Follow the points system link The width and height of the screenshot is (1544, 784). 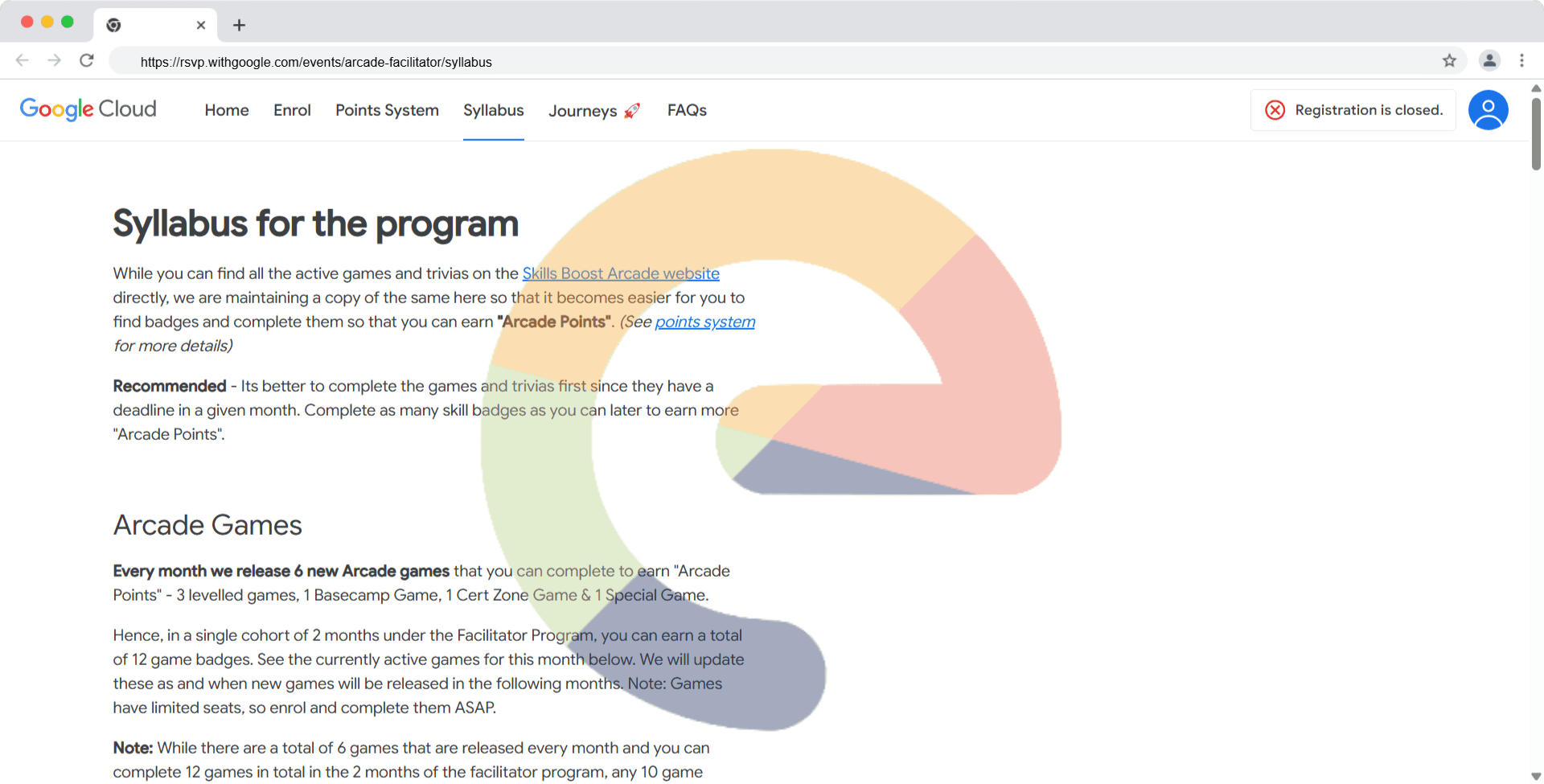[x=705, y=322]
